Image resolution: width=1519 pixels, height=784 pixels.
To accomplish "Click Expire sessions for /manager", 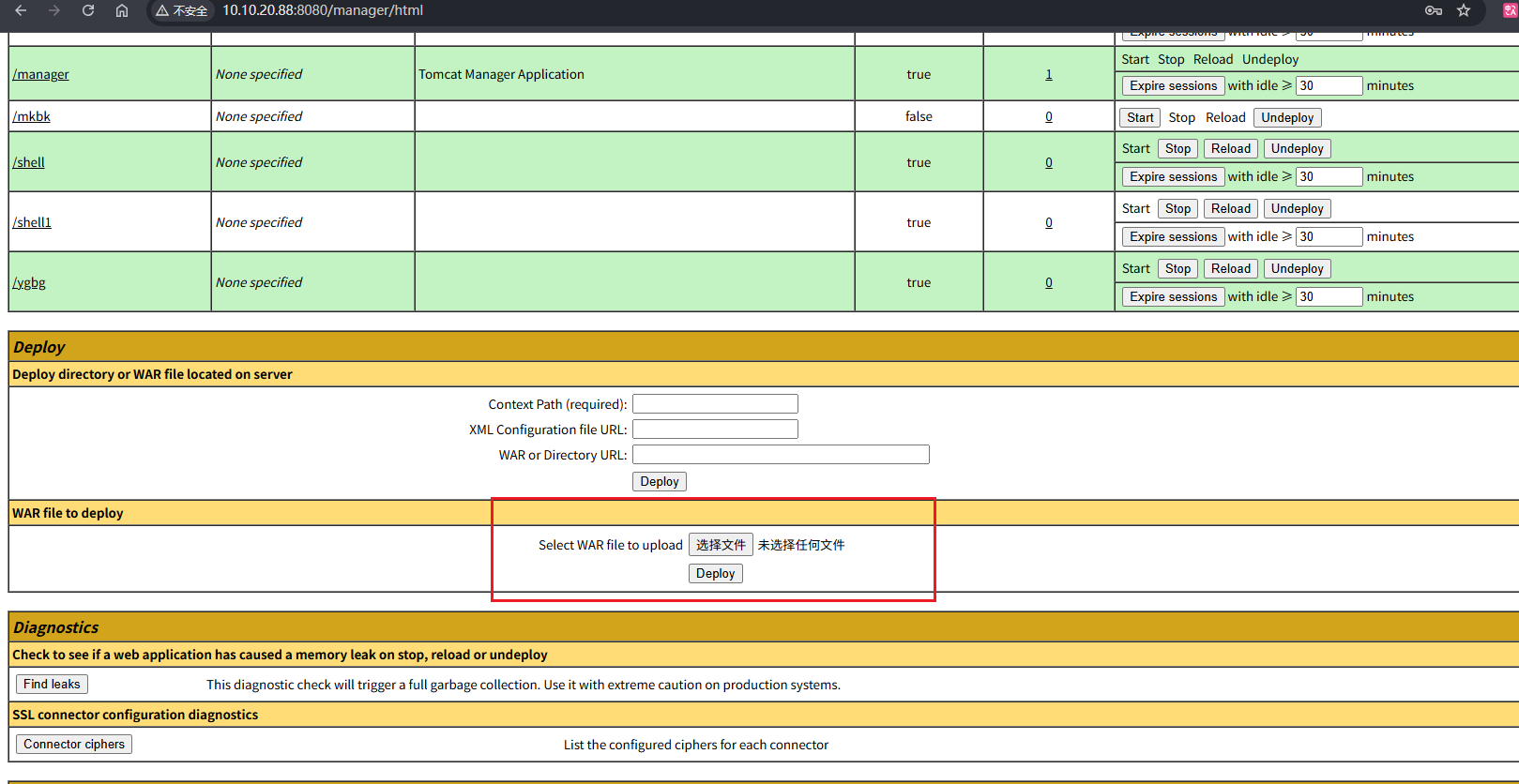I will pyautogui.click(x=1173, y=85).
